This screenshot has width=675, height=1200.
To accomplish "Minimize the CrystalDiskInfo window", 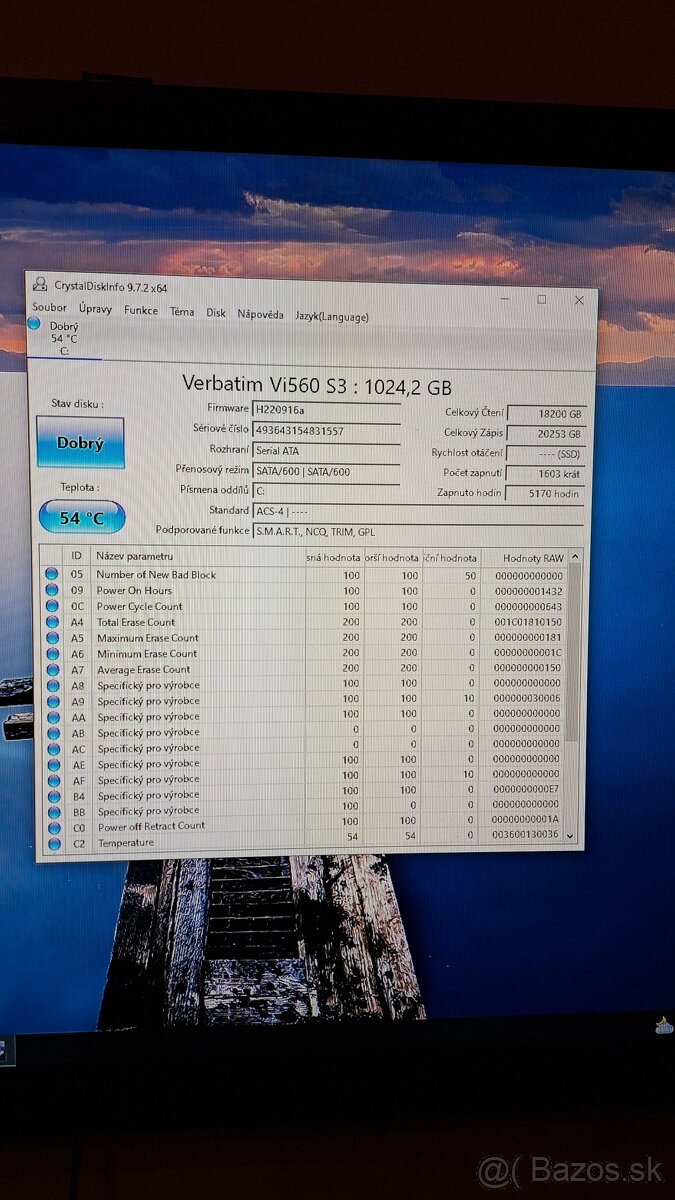I will click(x=505, y=298).
